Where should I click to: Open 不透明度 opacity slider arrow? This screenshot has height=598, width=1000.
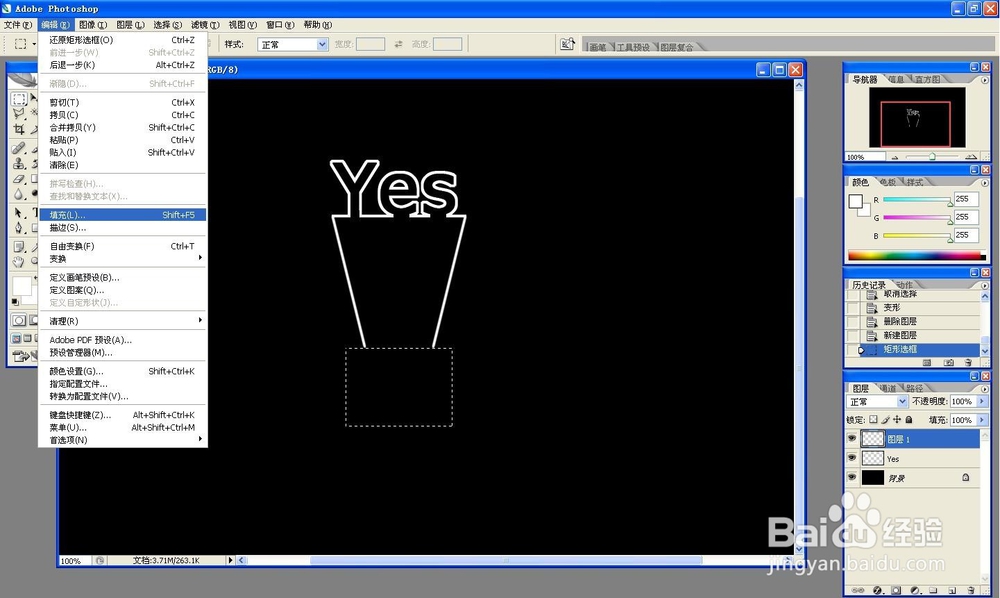pyautogui.click(x=982, y=402)
